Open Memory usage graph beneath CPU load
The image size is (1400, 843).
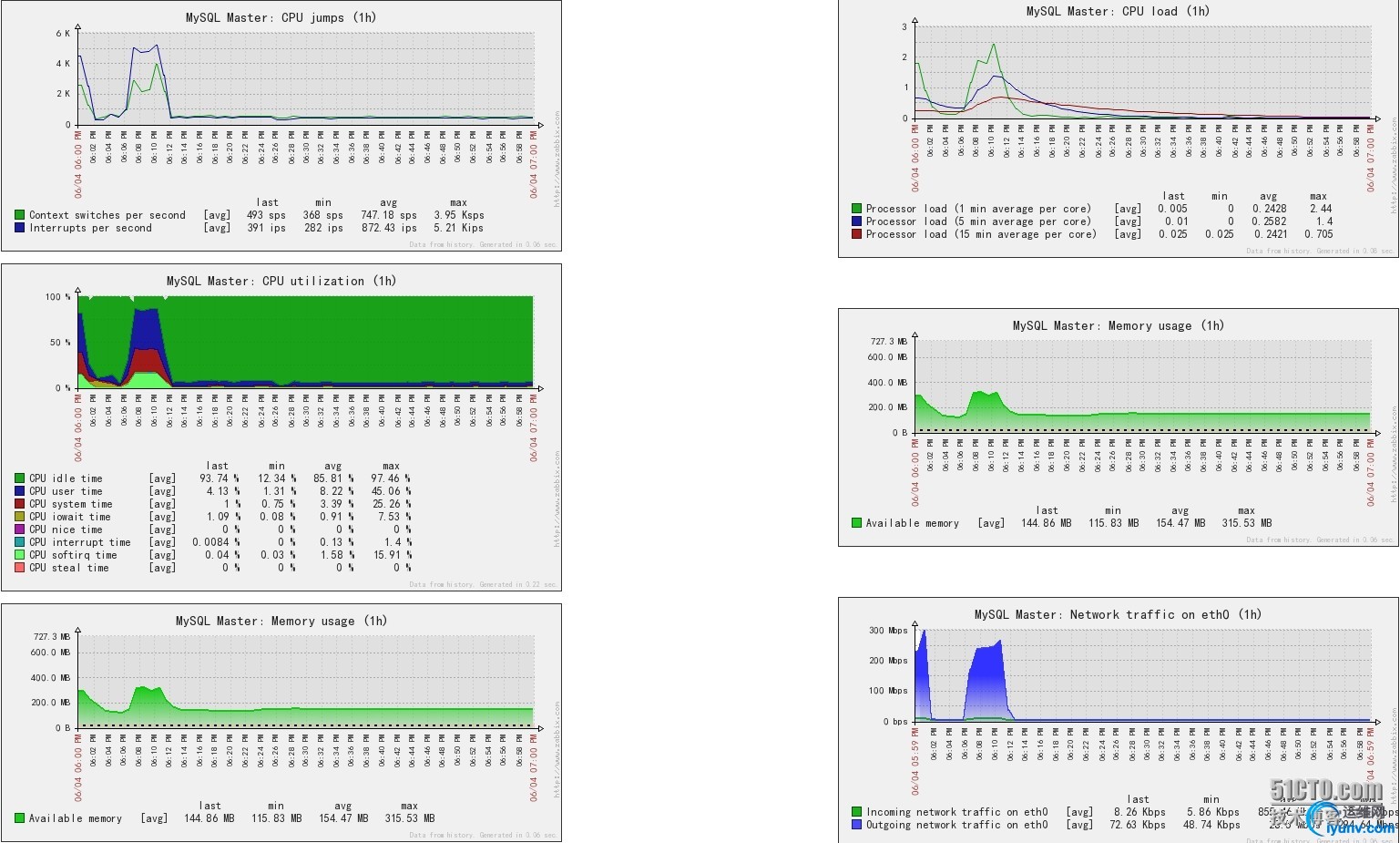click(1119, 427)
